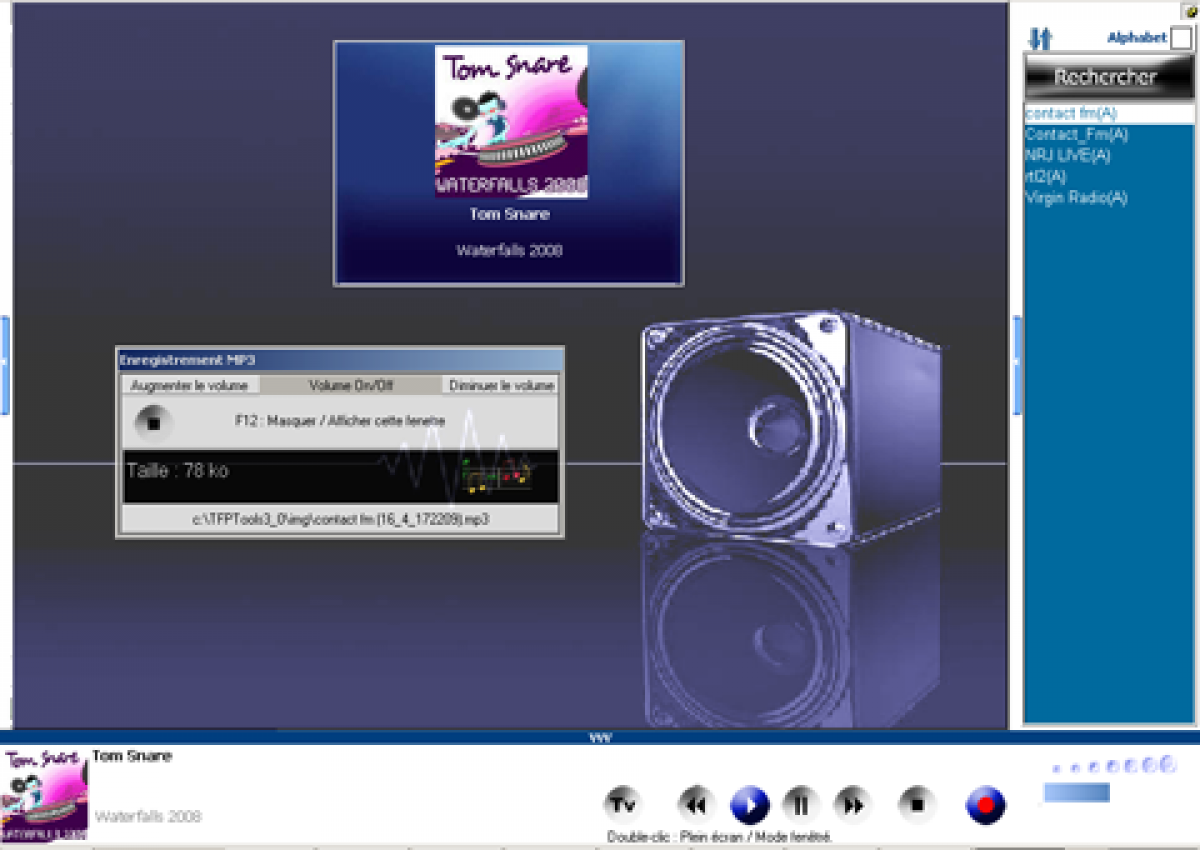Stop playback using the bottom stop button
Viewport: 1200px width, 850px height.
tap(917, 804)
